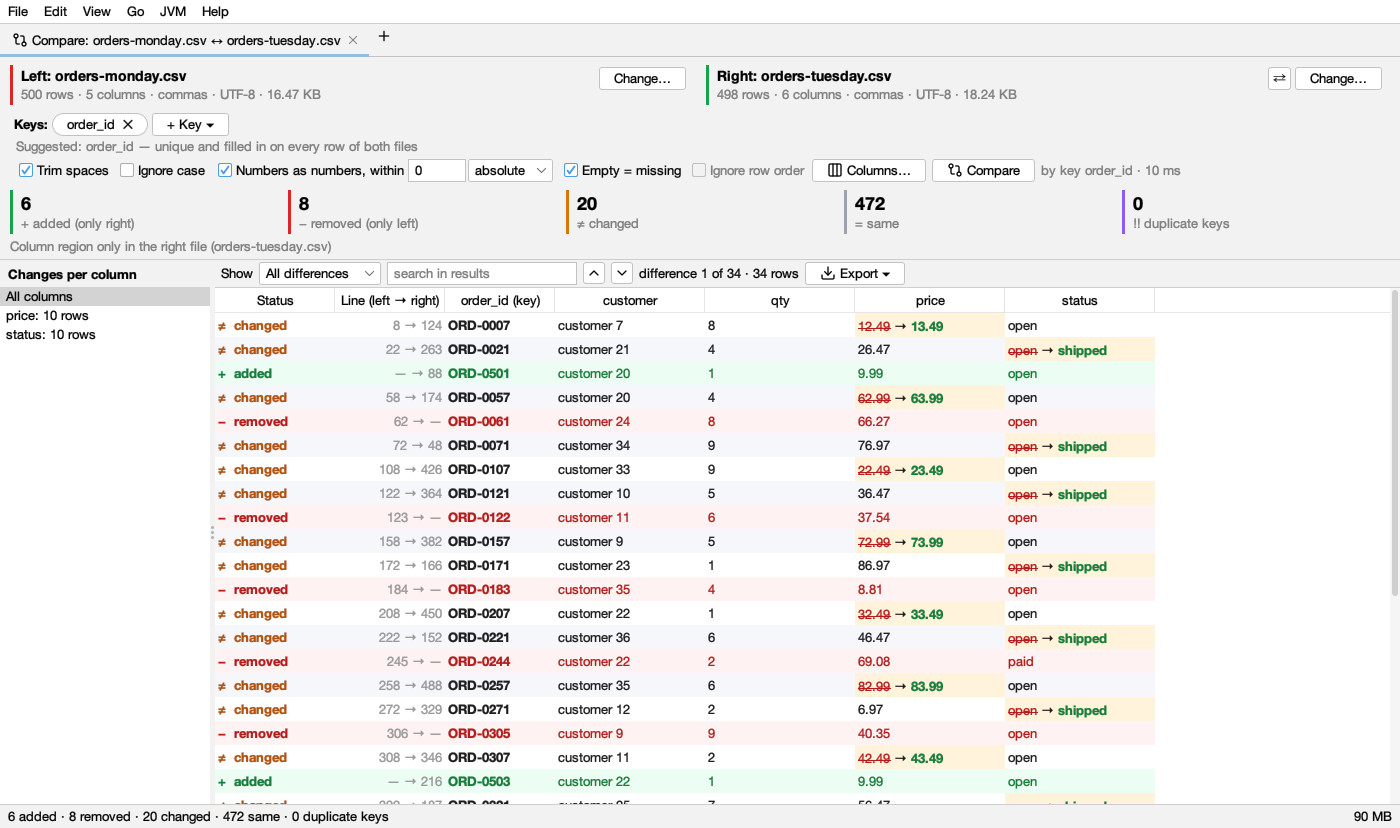1400x828 pixels.
Task: Click the Ignore row order checkbox
Action: (x=699, y=170)
